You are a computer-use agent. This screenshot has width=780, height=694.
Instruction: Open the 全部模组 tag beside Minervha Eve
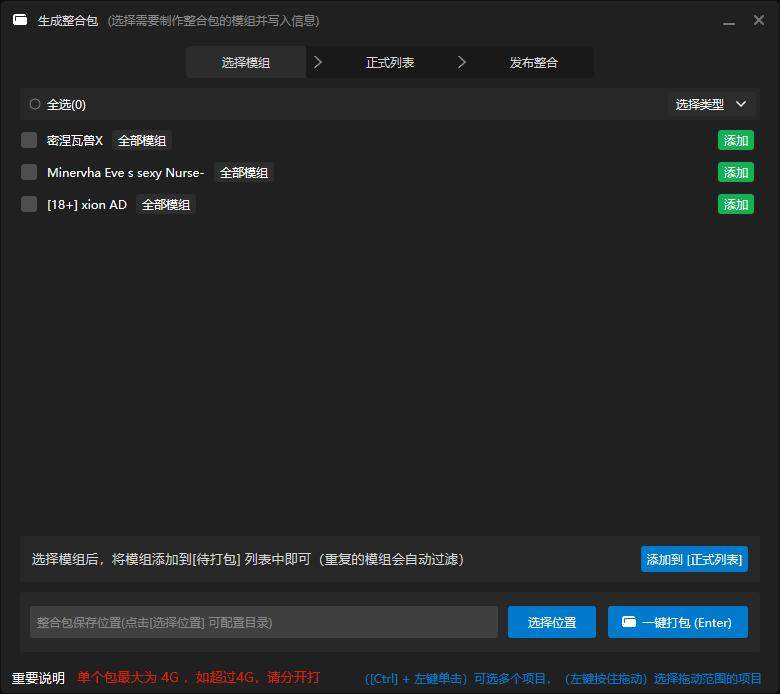[x=244, y=172]
